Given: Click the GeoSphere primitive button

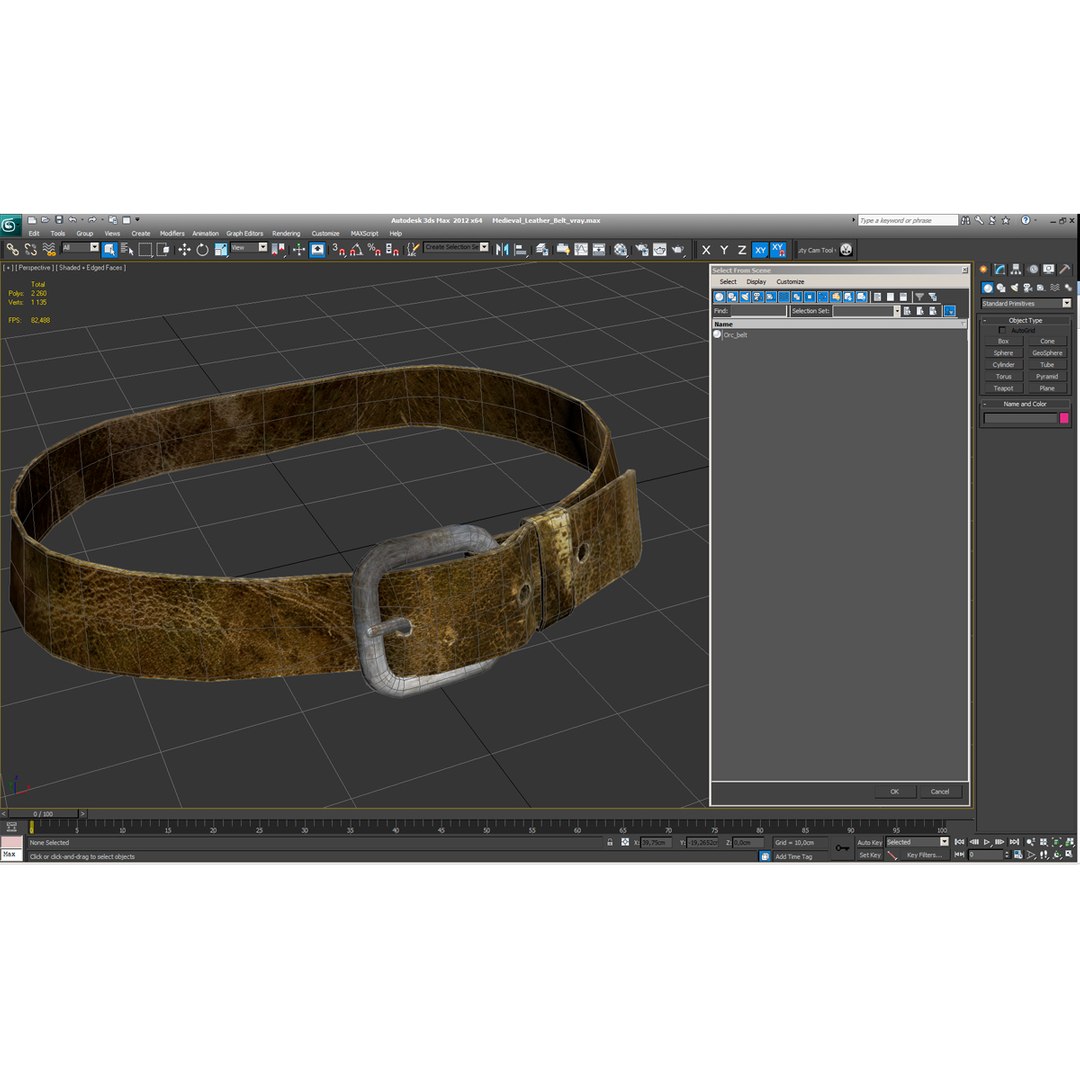Looking at the screenshot, I should pyautogui.click(x=1047, y=353).
